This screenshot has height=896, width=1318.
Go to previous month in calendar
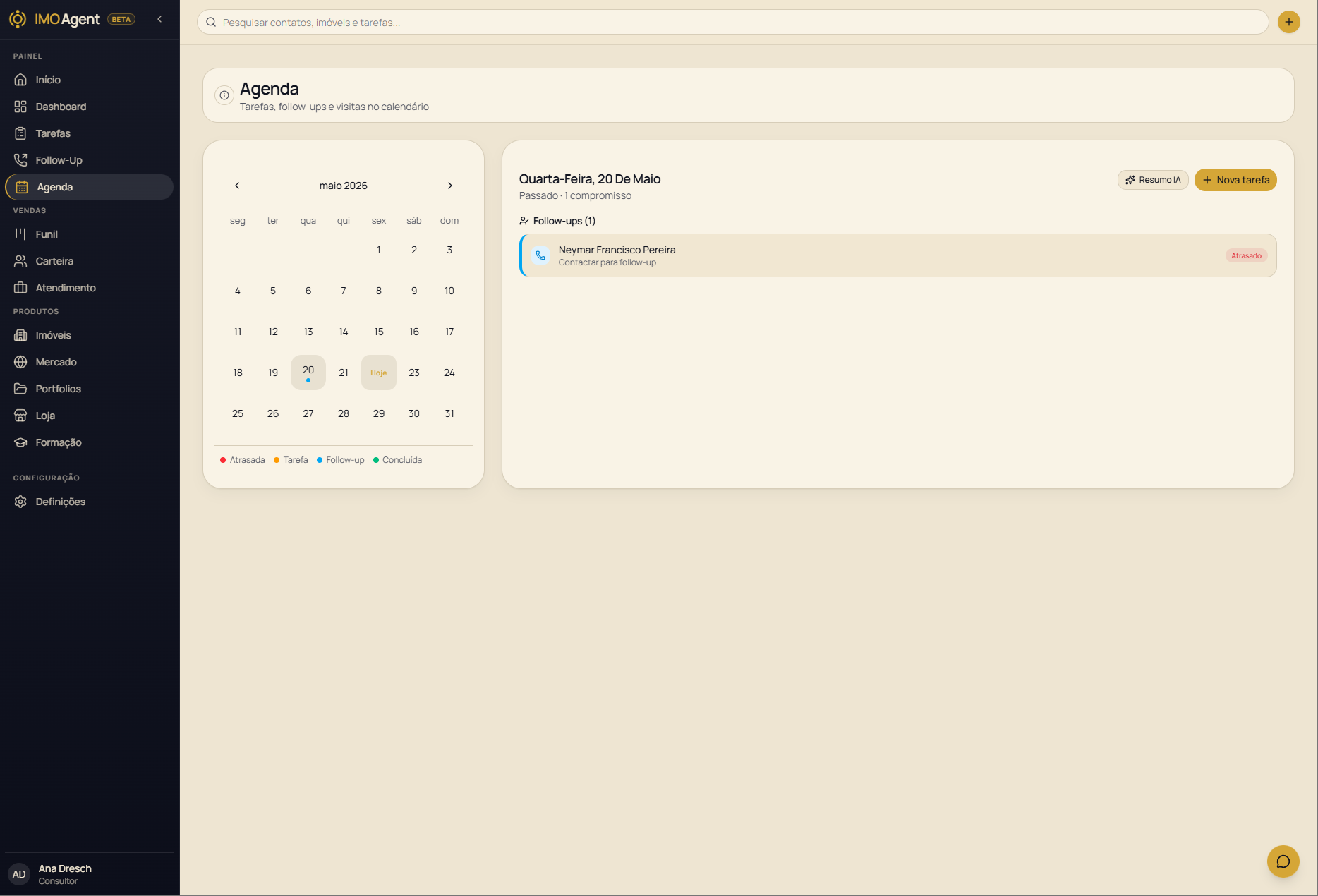click(237, 186)
